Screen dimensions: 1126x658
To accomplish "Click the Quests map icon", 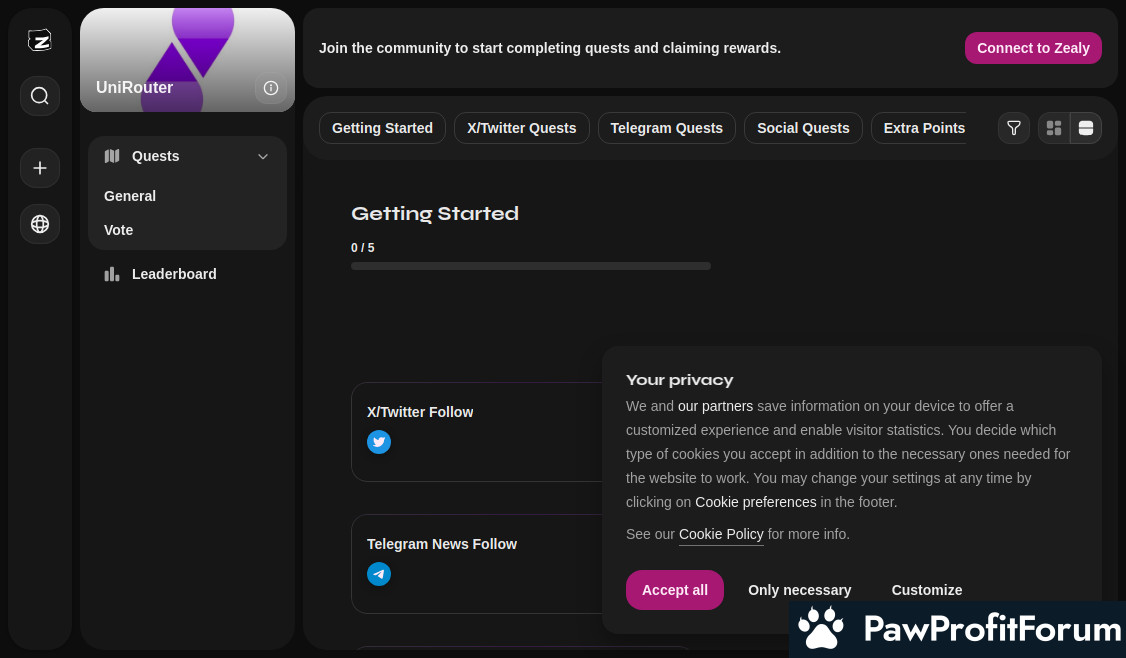I will pos(112,156).
